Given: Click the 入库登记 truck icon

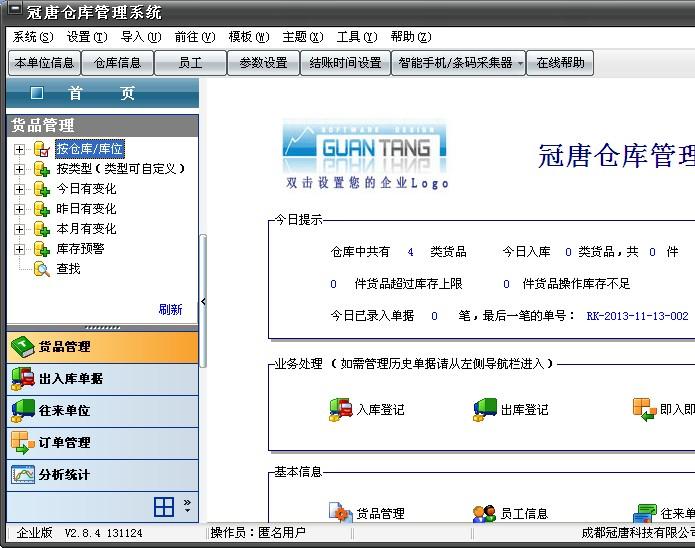Looking at the screenshot, I should point(340,409).
